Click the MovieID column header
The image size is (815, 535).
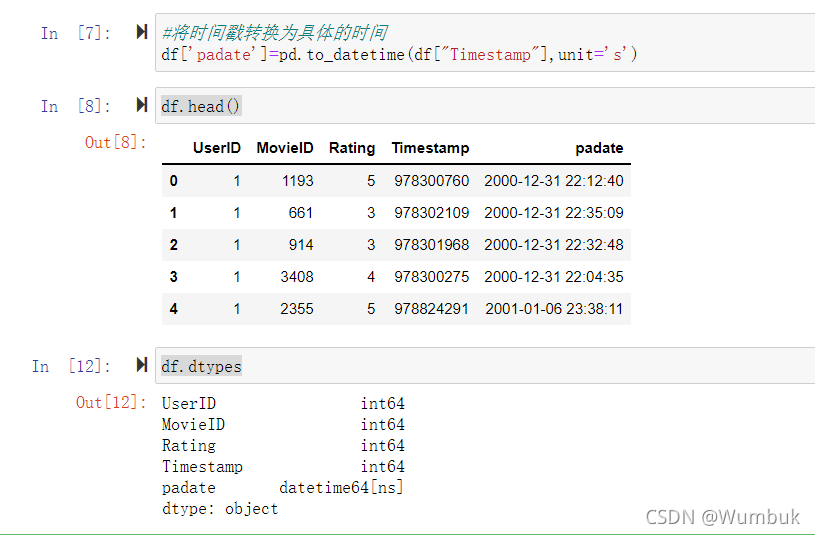(x=285, y=148)
